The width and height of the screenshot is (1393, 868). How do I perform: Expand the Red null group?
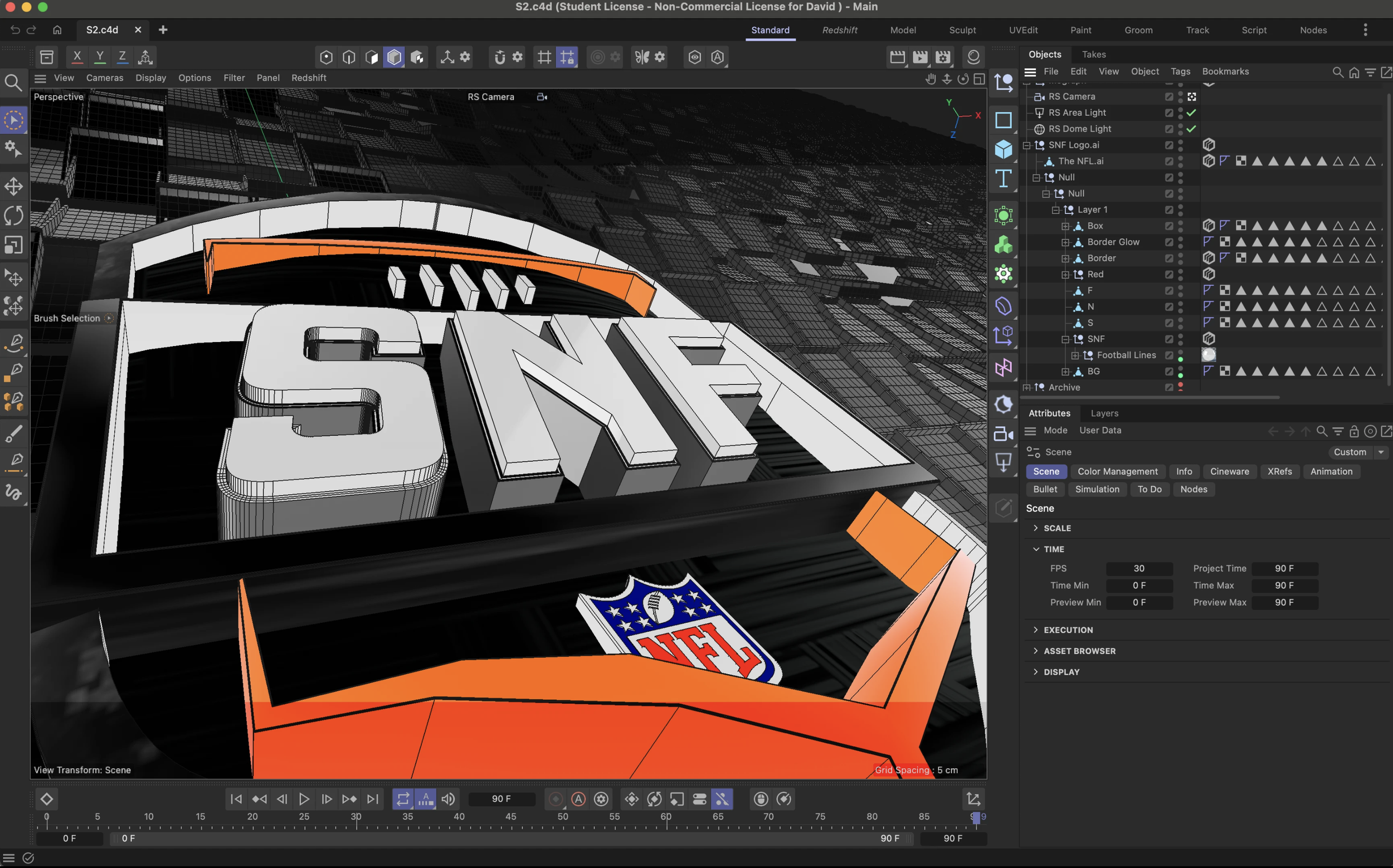pyautogui.click(x=1065, y=275)
